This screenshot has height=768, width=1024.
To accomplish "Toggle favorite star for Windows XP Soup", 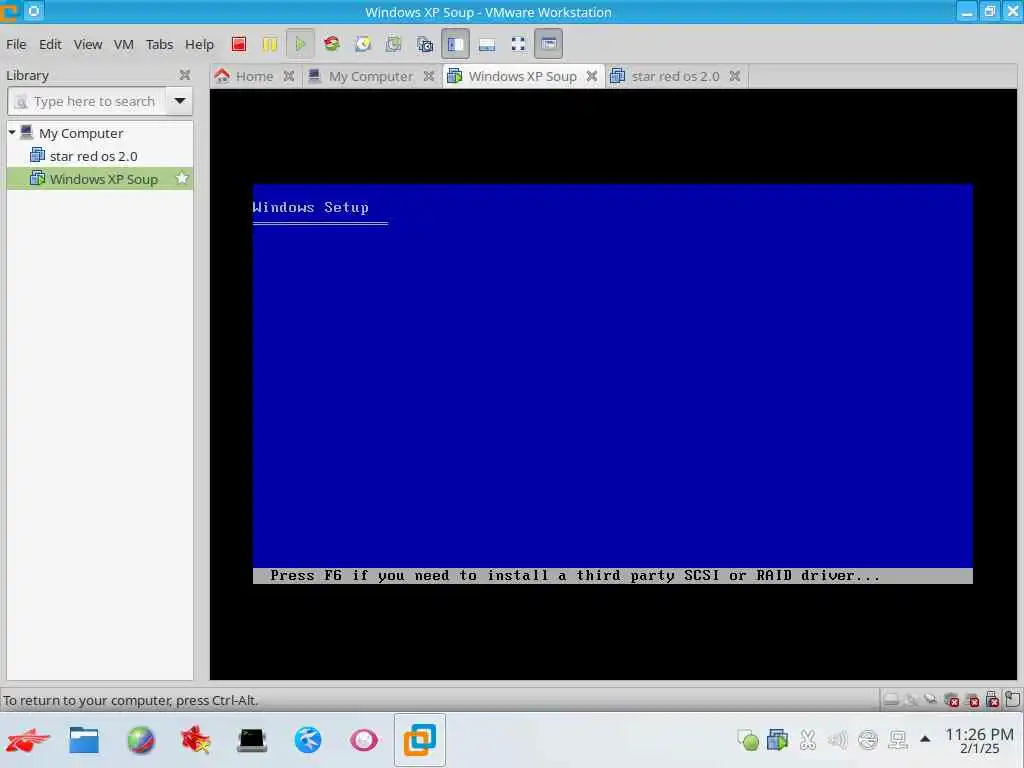I will click(182, 178).
